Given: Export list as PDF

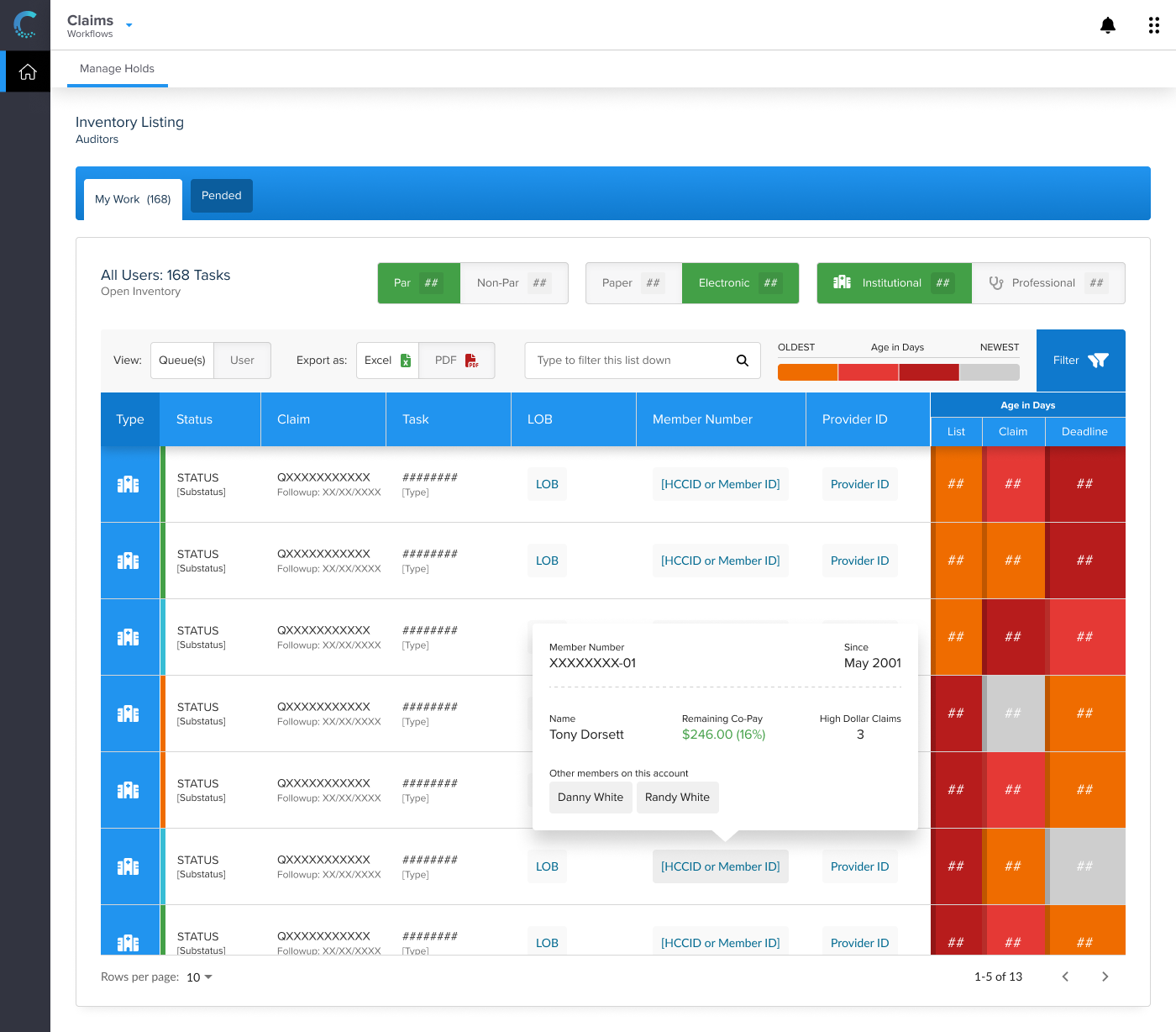Looking at the screenshot, I should coord(456,361).
